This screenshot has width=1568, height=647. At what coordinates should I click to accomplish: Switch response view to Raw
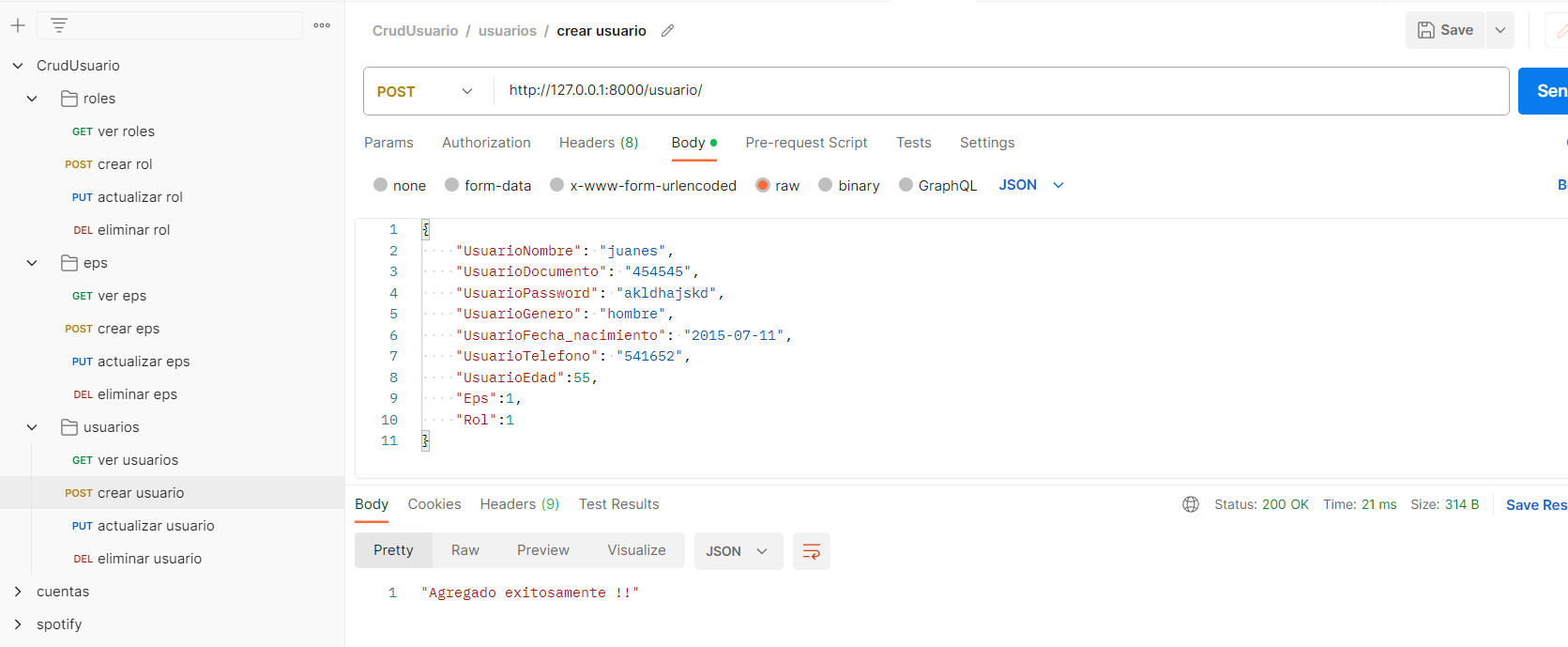point(465,550)
